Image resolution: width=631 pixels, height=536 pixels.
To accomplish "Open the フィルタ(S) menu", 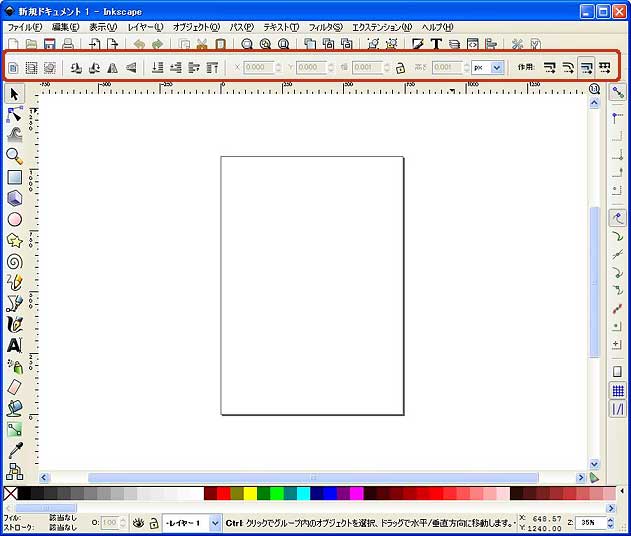I will [325, 27].
